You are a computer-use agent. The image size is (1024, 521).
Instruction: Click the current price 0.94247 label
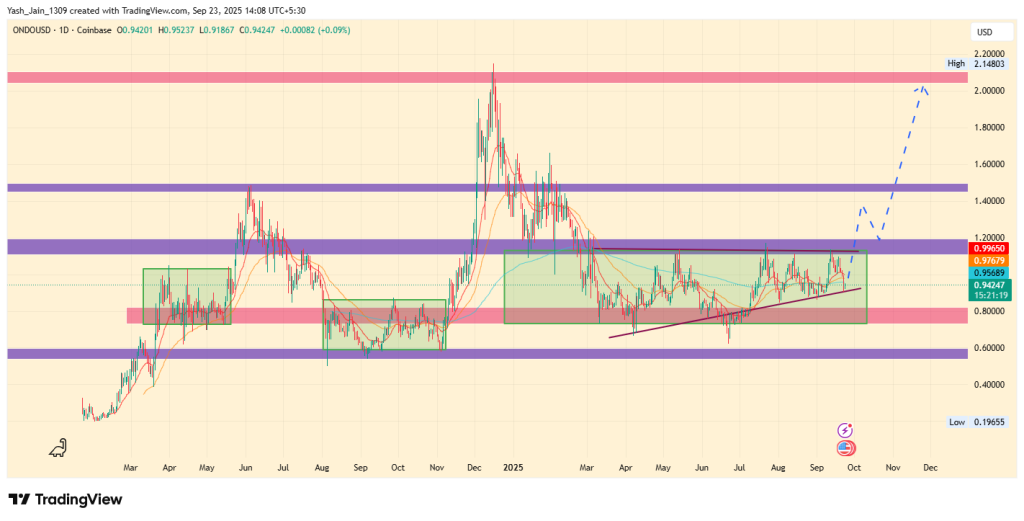pos(989,284)
